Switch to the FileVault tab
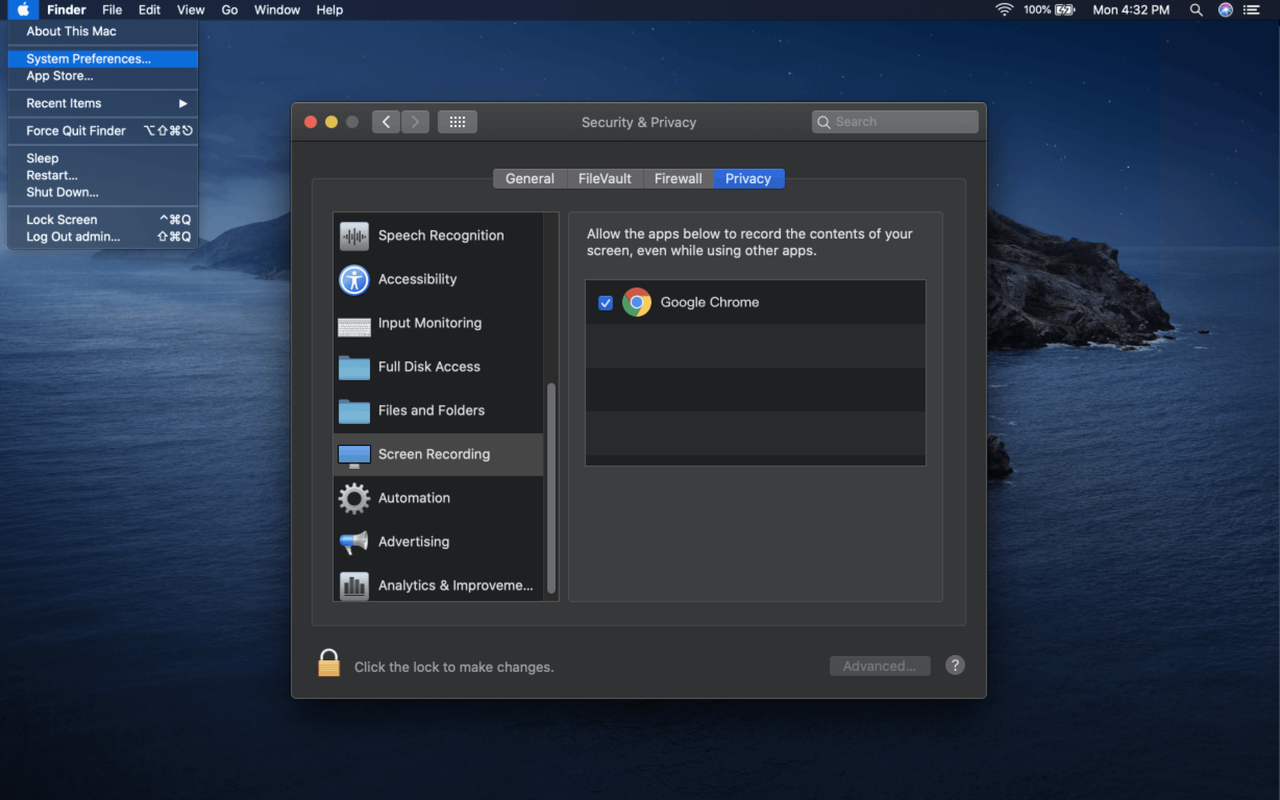The width and height of the screenshot is (1280, 800). tap(604, 178)
